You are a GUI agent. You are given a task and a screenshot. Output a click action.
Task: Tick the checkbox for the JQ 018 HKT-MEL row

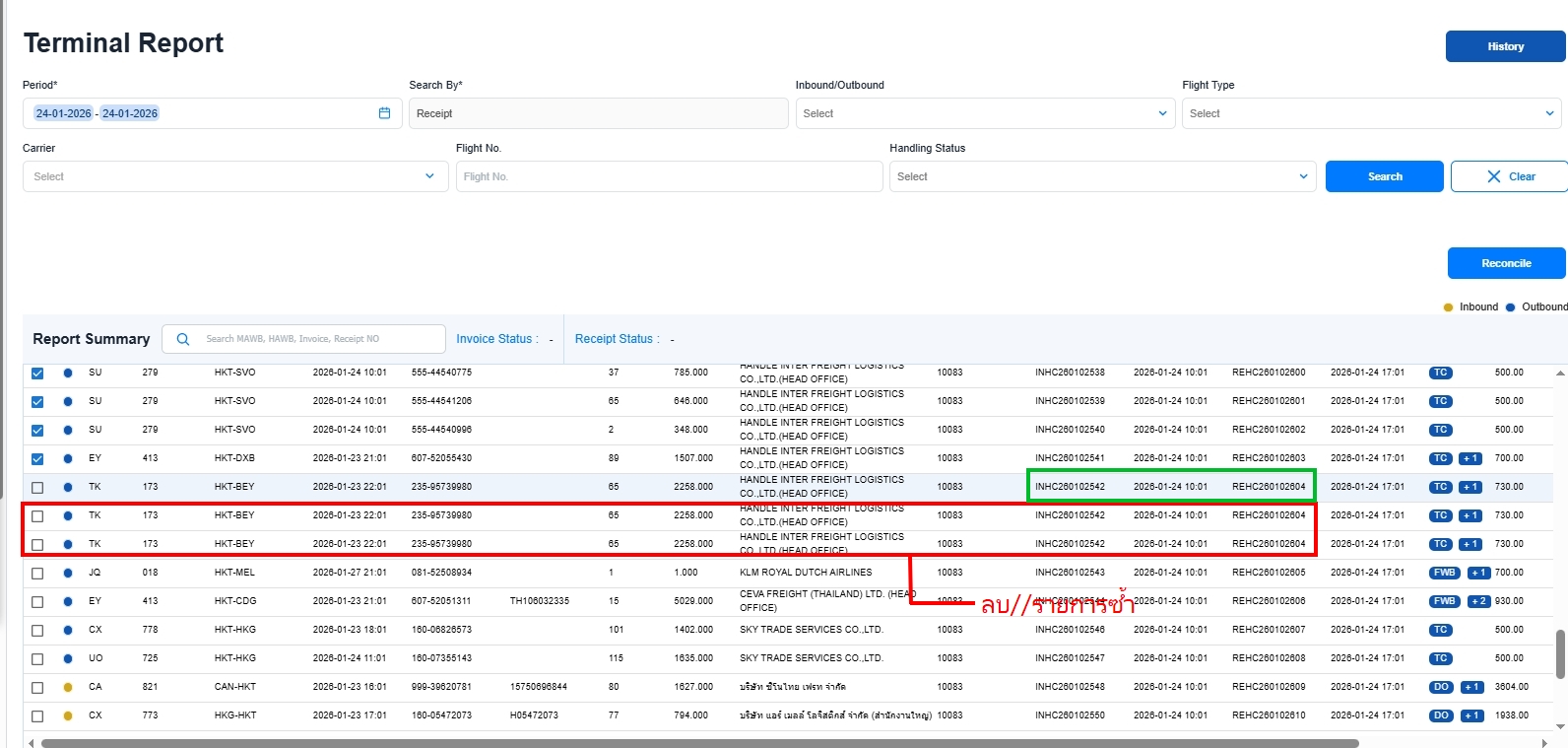point(37,573)
